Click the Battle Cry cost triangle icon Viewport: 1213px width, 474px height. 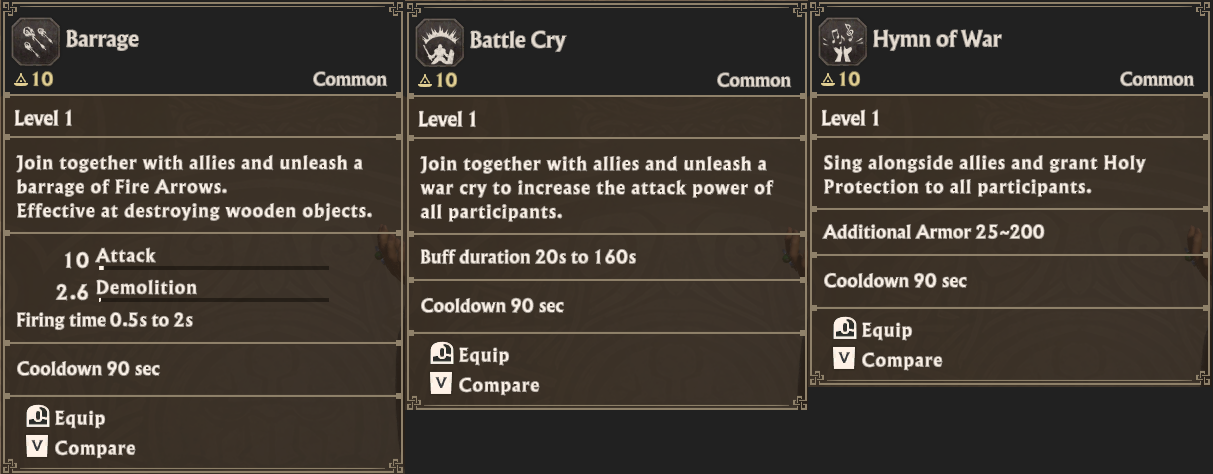(x=426, y=80)
